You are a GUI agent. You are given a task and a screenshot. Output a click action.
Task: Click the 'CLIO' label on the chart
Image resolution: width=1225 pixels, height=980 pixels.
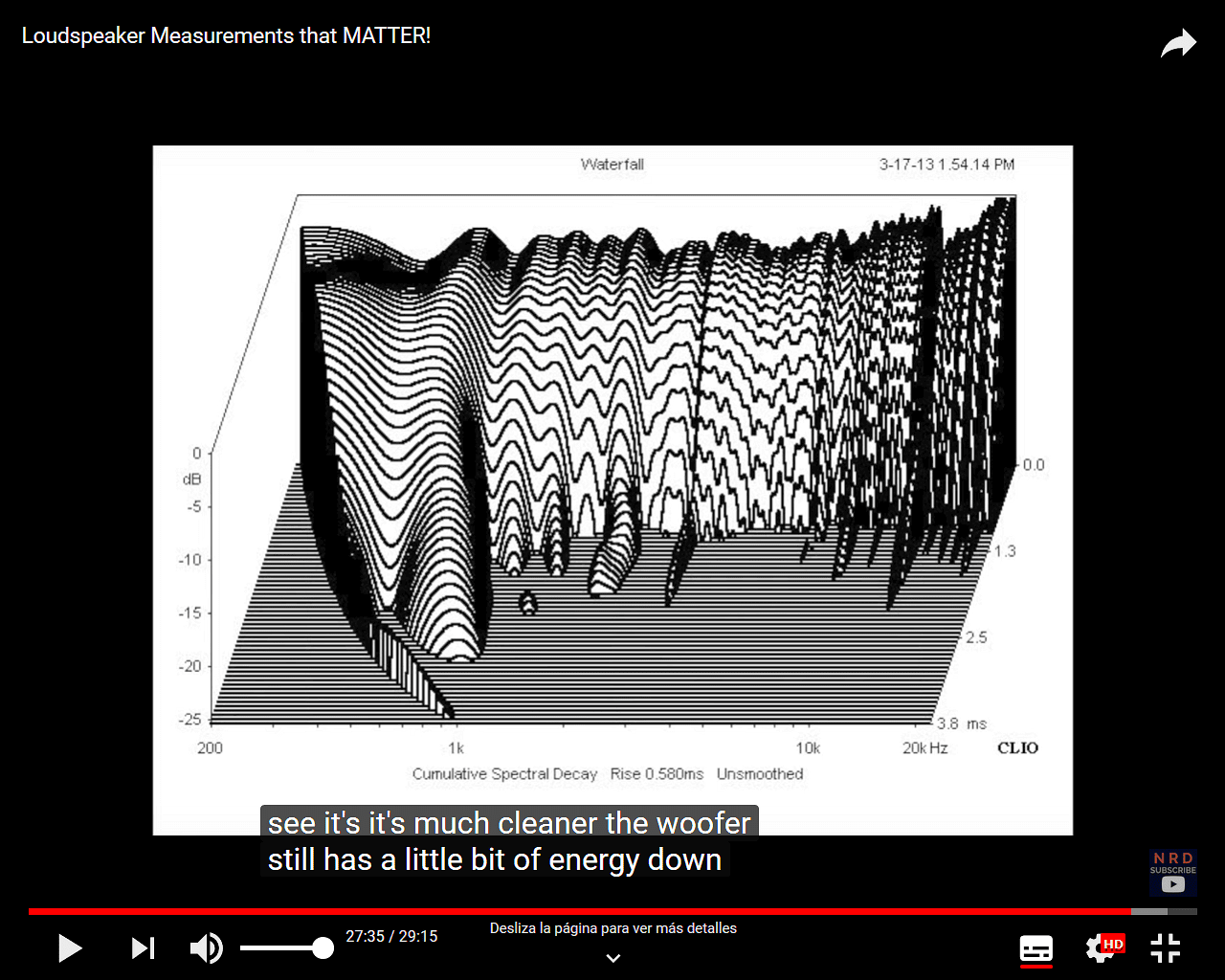1017,747
